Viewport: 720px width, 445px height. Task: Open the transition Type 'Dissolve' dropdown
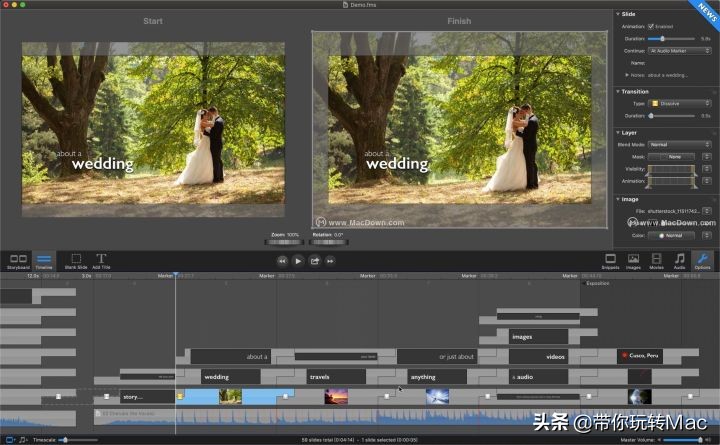tap(679, 103)
